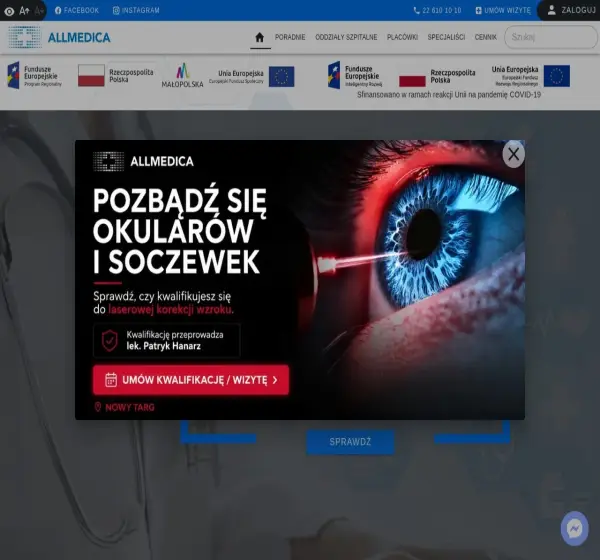The width and height of the screenshot is (600, 560).
Task: Click the Fundusze Europejskie Program Regionalny logo
Action: [x=34, y=75]
